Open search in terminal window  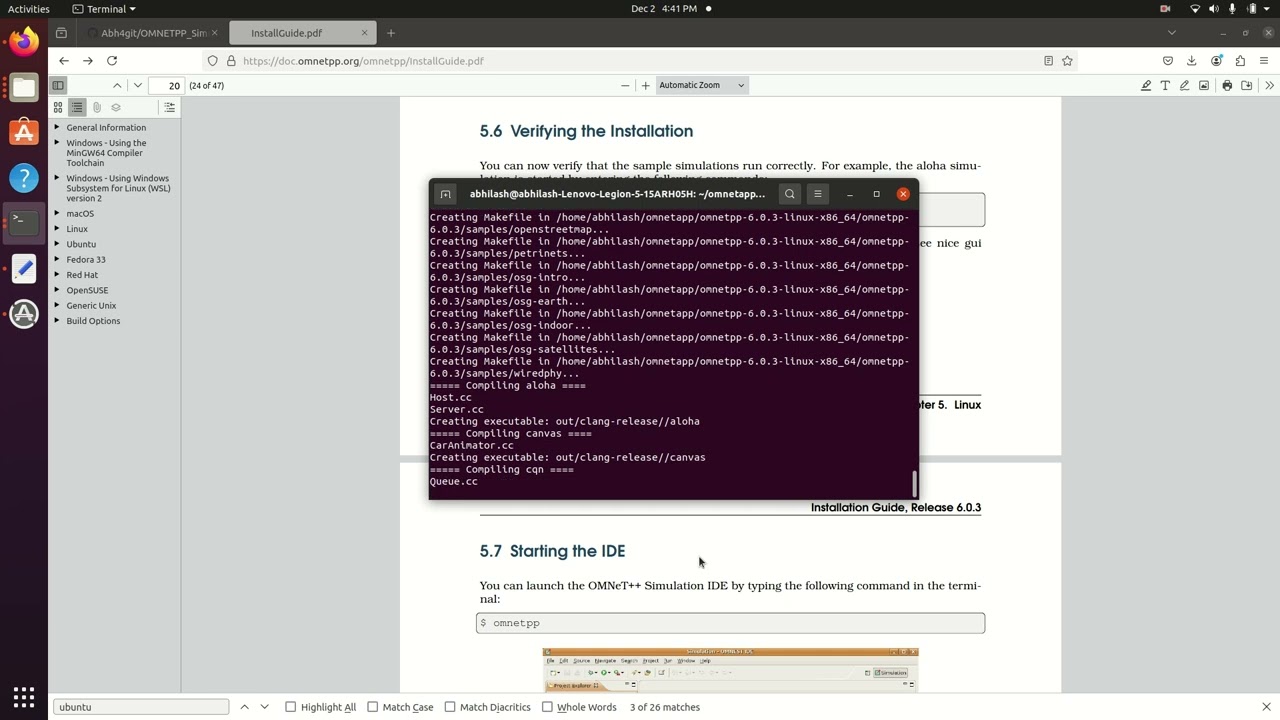790,194
